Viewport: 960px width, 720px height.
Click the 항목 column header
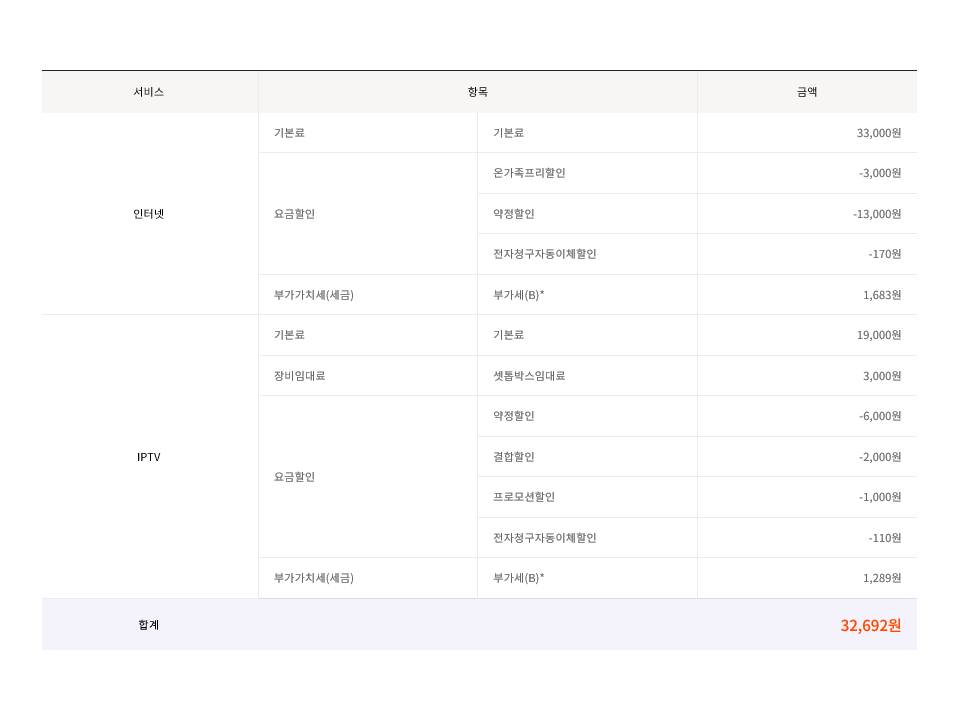tap(477, 92)
